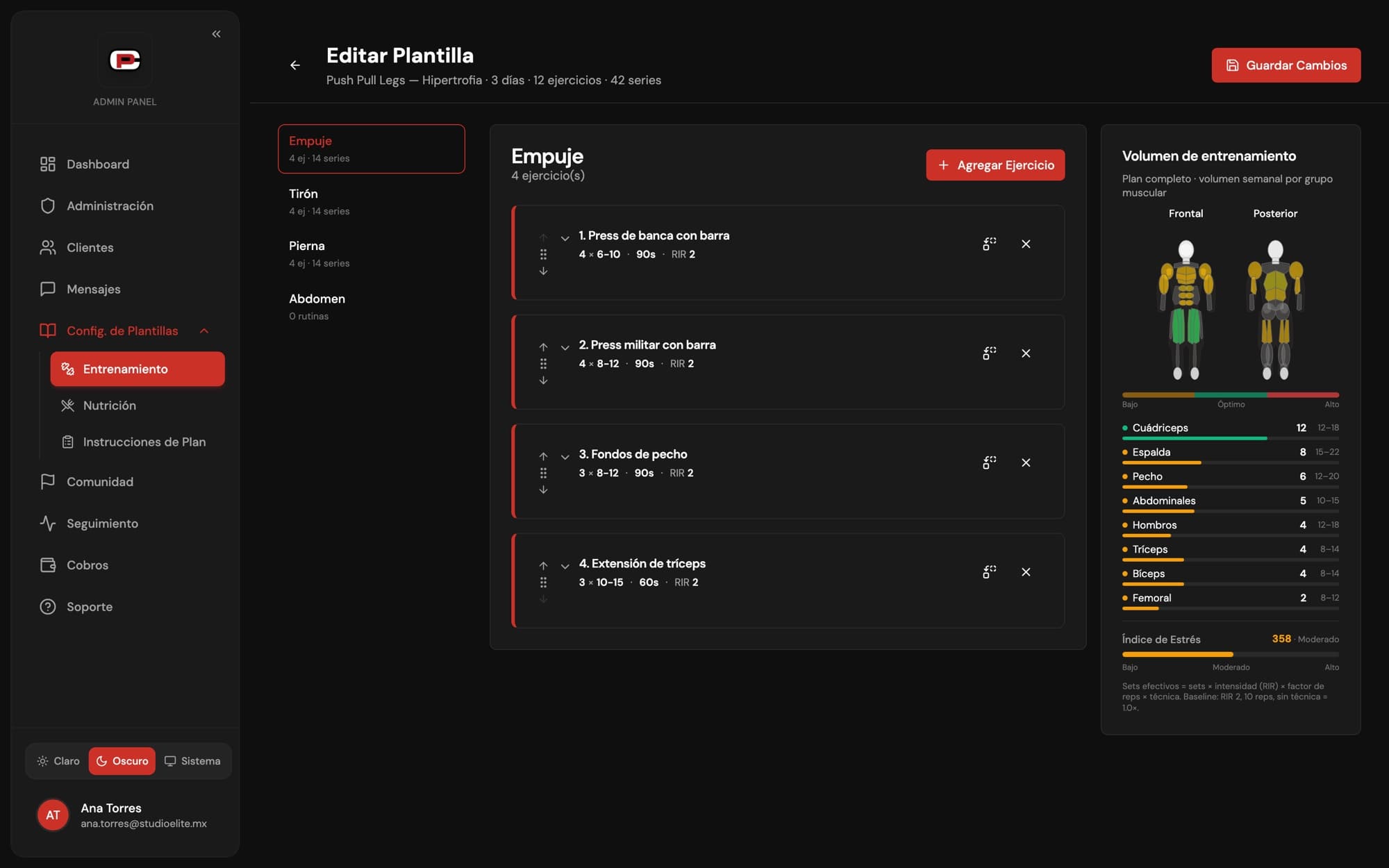
Task: Remove Extensión de tríceps exercise
Action: click(1026, 572)
